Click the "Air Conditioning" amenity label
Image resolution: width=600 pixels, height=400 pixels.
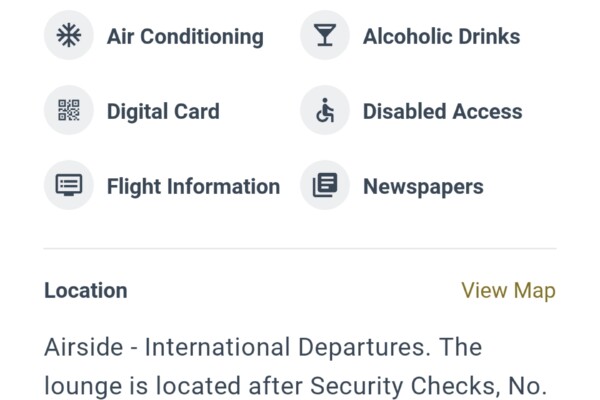point(185,37)
